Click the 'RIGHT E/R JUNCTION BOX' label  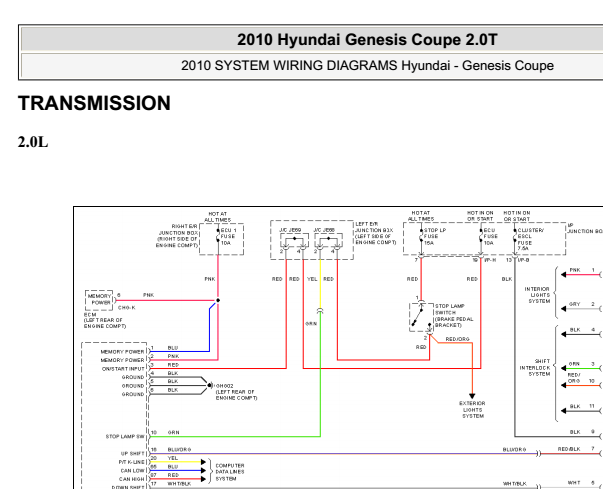click(177, 236)
